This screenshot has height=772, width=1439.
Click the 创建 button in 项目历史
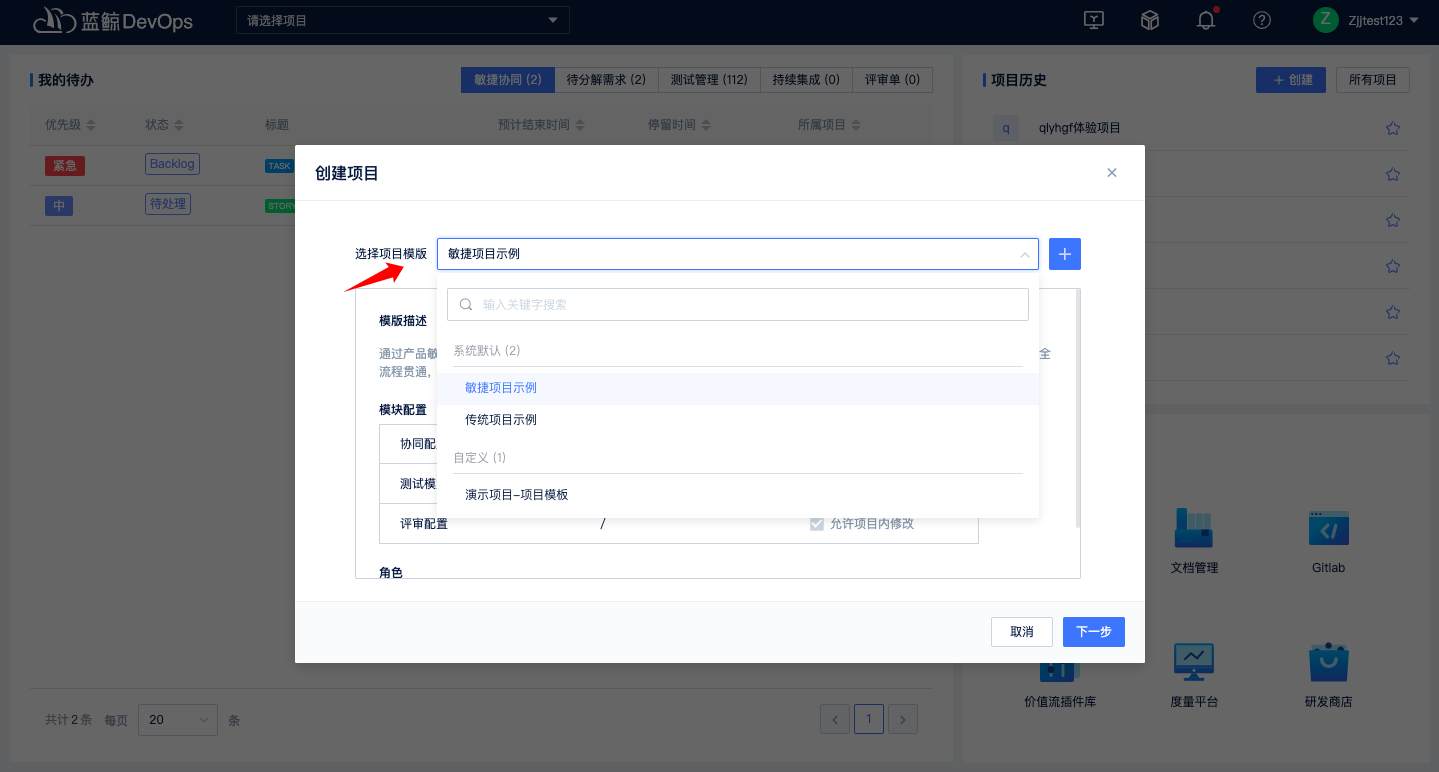(x=1291, y=80)
